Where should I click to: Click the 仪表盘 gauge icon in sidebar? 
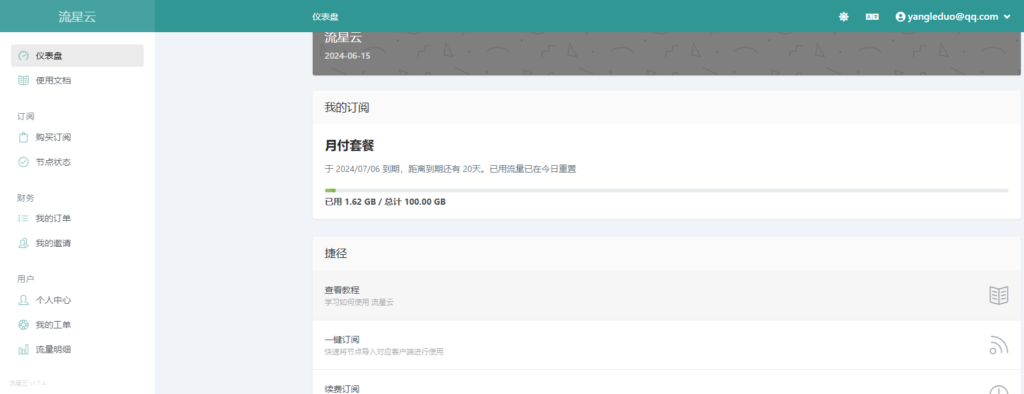coord(24,56)
